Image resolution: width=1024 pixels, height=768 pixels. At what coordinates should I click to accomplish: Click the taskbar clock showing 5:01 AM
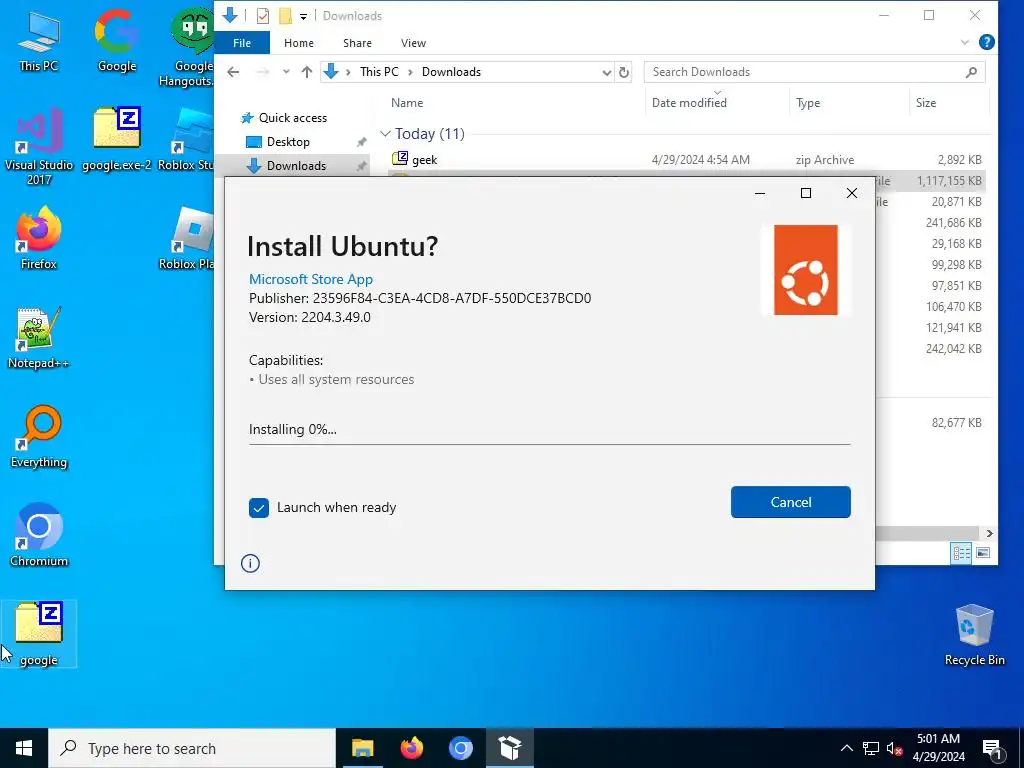pos(938,748)
